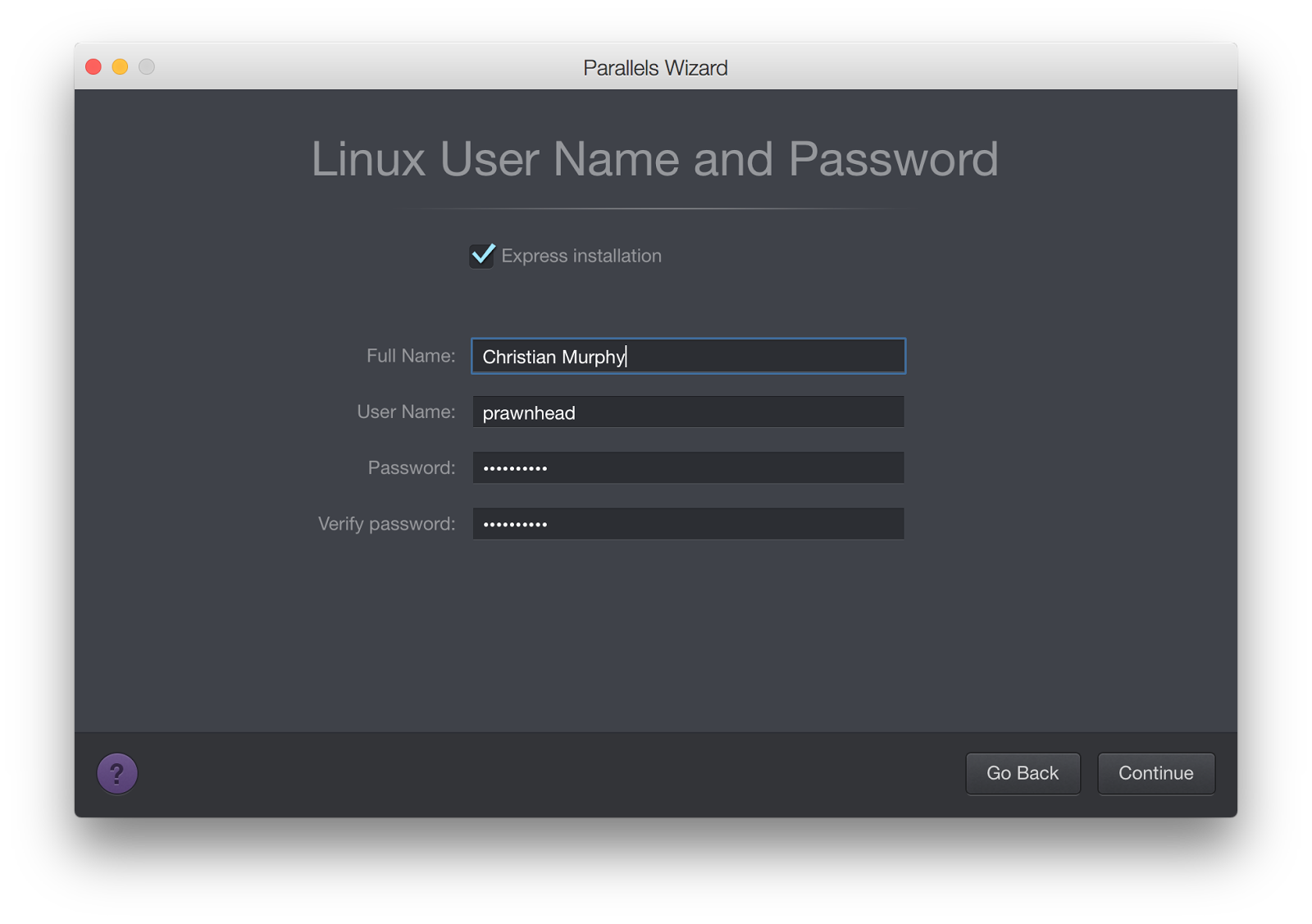The height and width of the screenshot is (924, 1312).
Task: Click inside the Full Name field showing Christian Murphy
Action: click(687, 356)
